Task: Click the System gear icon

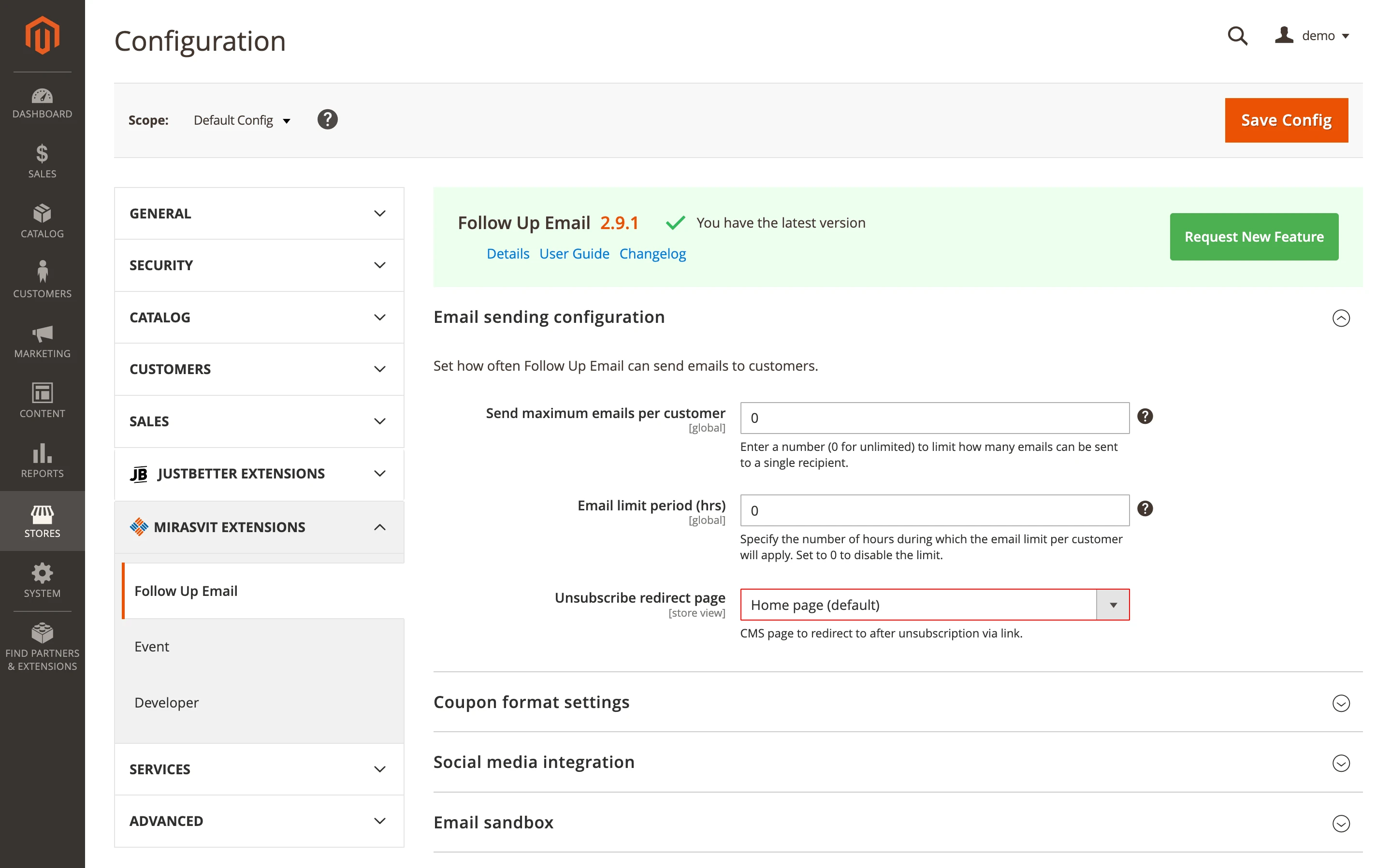Action: tap(42, 573)
